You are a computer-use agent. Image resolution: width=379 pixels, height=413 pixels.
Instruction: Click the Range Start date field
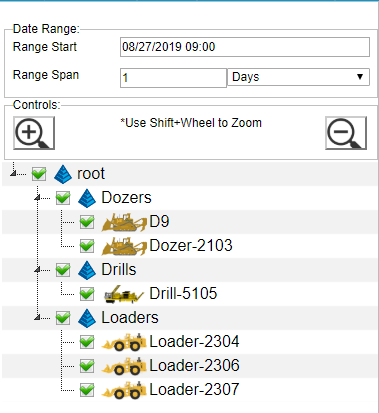coord(245,47)
